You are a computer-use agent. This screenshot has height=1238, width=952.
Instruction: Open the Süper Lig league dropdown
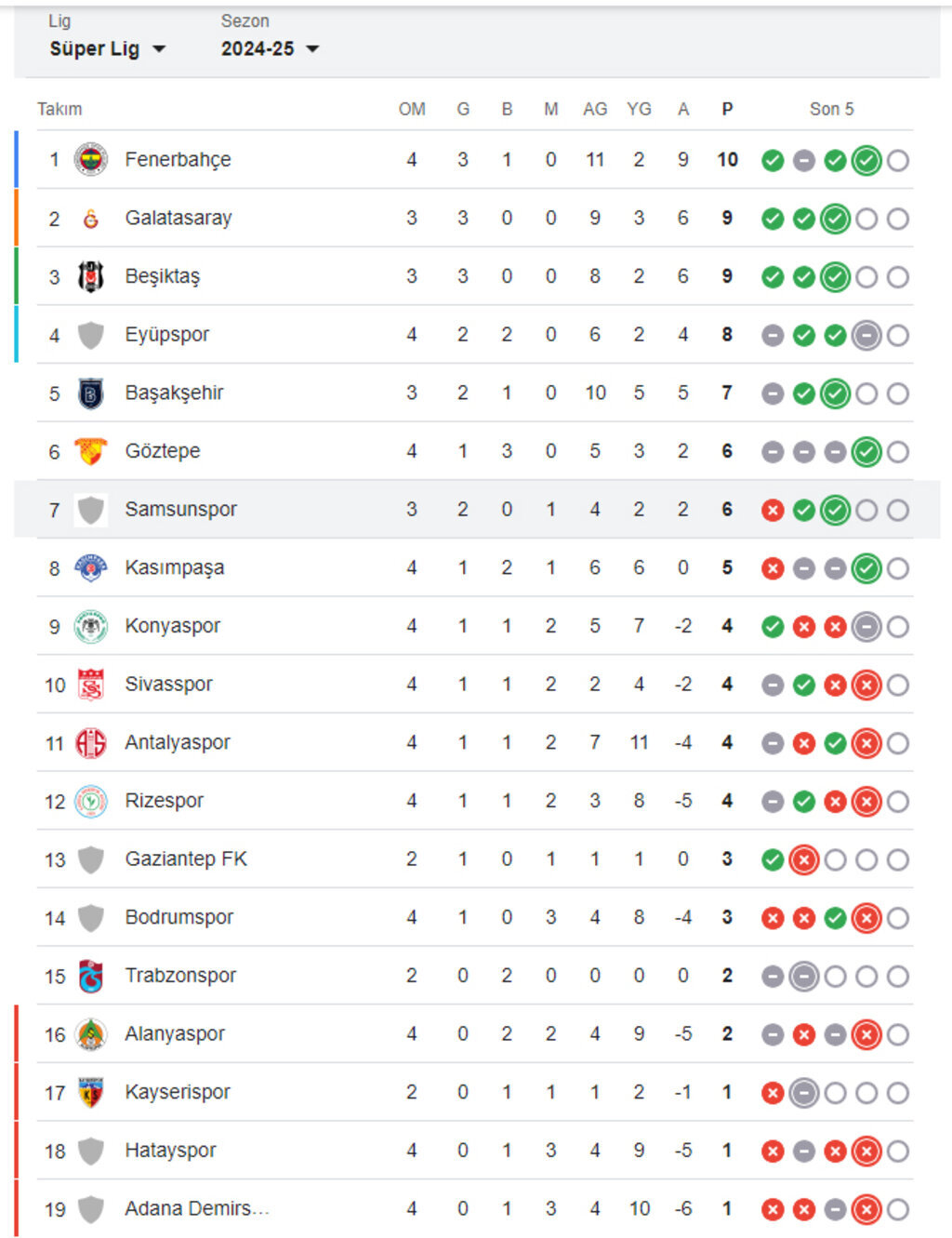coord(107,49)
